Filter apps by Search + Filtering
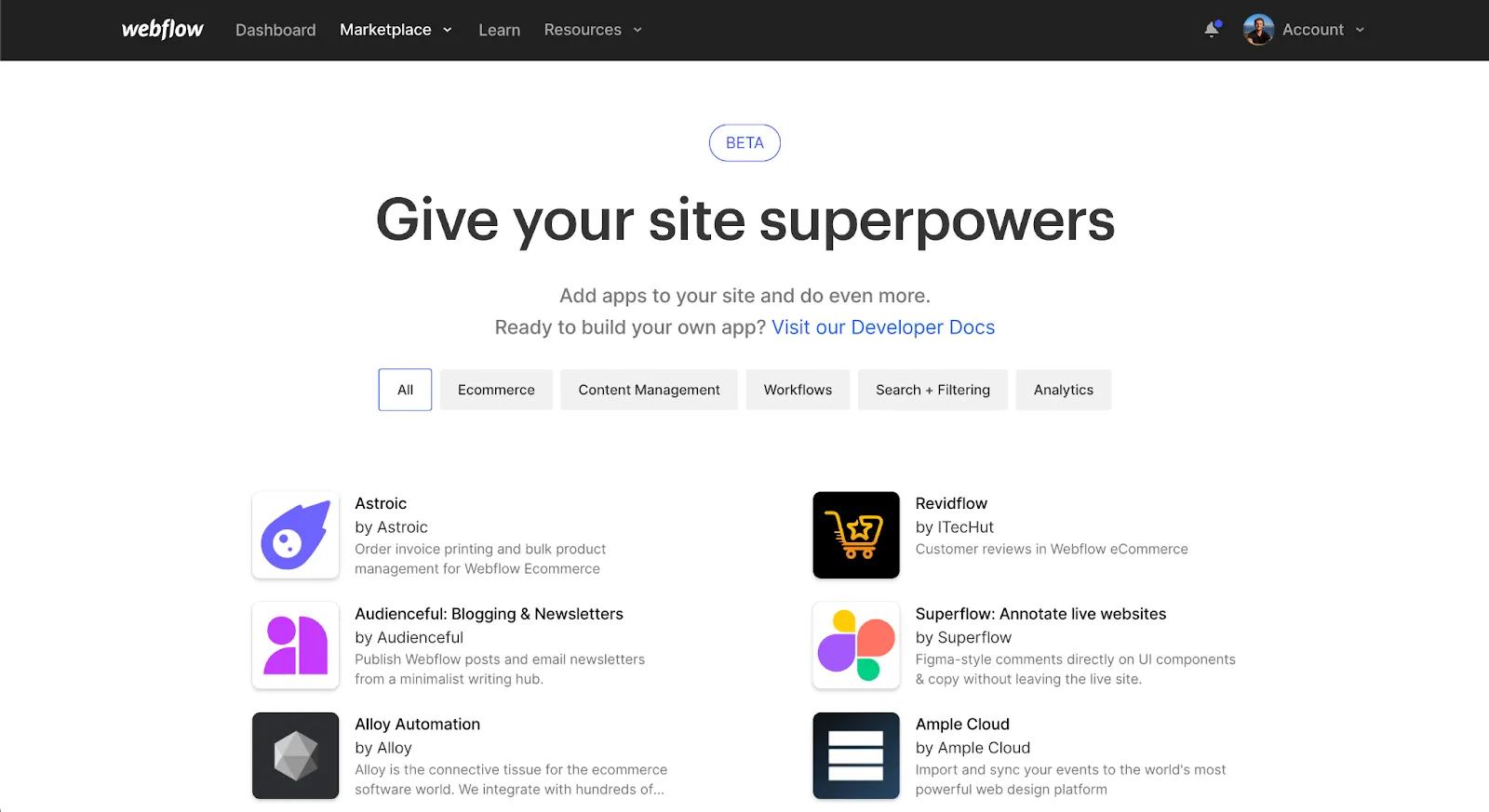 932,390
